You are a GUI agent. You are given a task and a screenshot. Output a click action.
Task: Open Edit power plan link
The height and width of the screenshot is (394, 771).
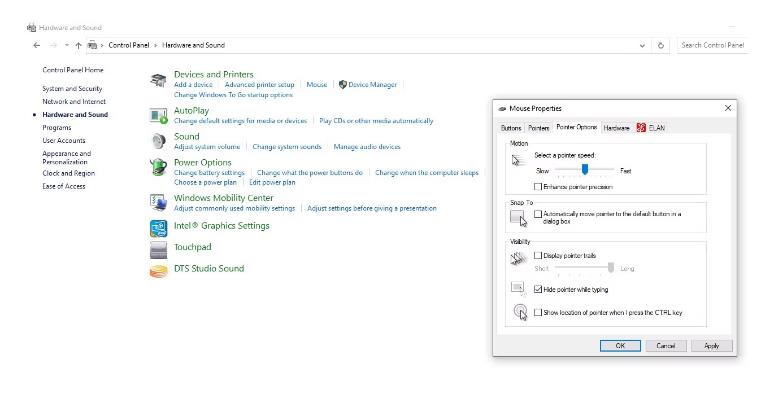pyautogui.click(x=272, y=182)
